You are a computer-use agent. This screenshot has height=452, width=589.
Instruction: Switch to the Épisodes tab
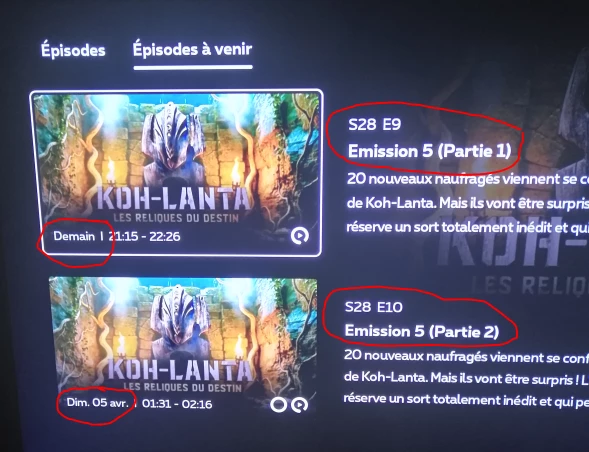73,50
